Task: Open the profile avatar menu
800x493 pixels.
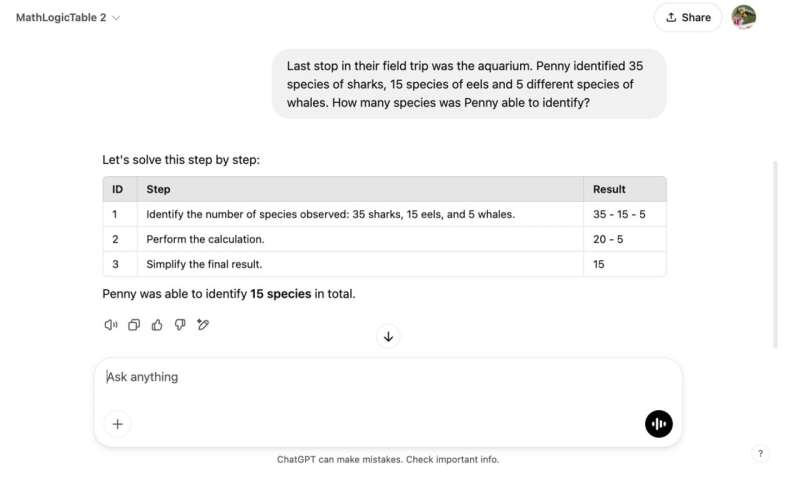Action: pos(743,17)
